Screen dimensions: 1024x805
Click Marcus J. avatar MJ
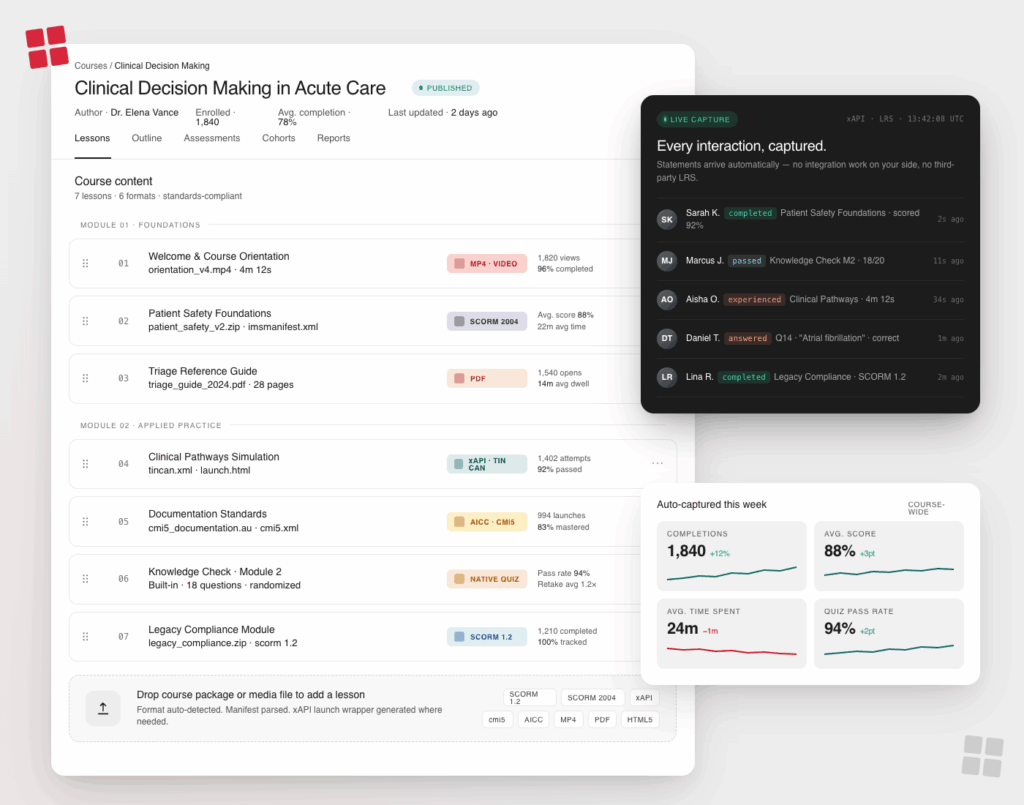click(x=667, y=260)
